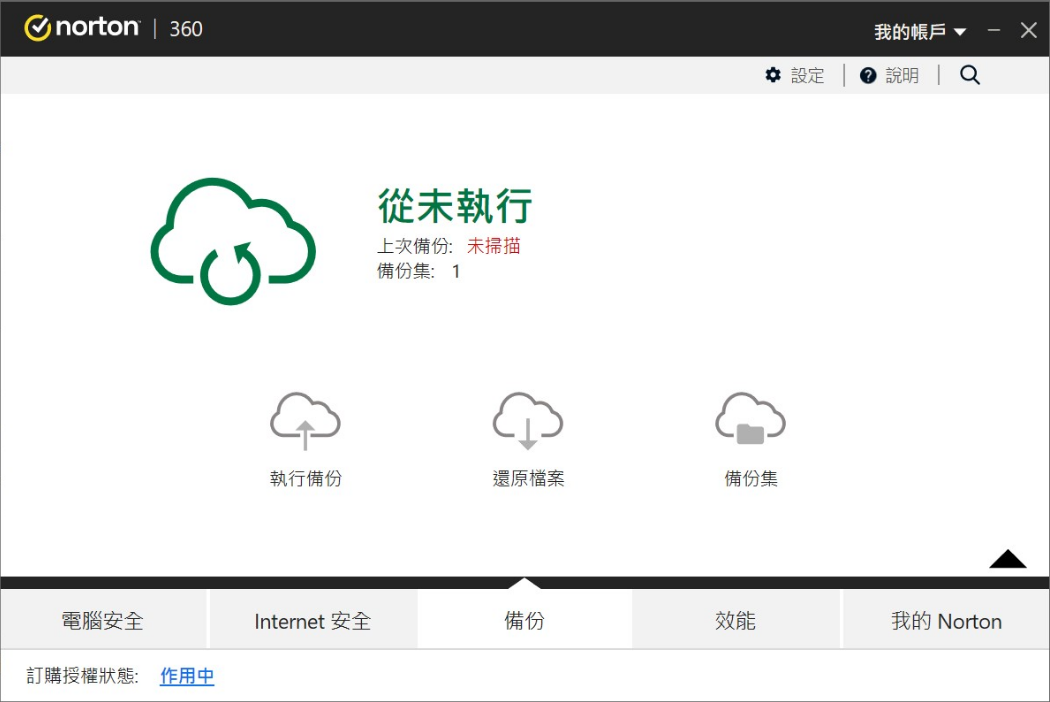Minimize the Norton 360 window
Viewport: 1050px width, 702px height.
993,30
